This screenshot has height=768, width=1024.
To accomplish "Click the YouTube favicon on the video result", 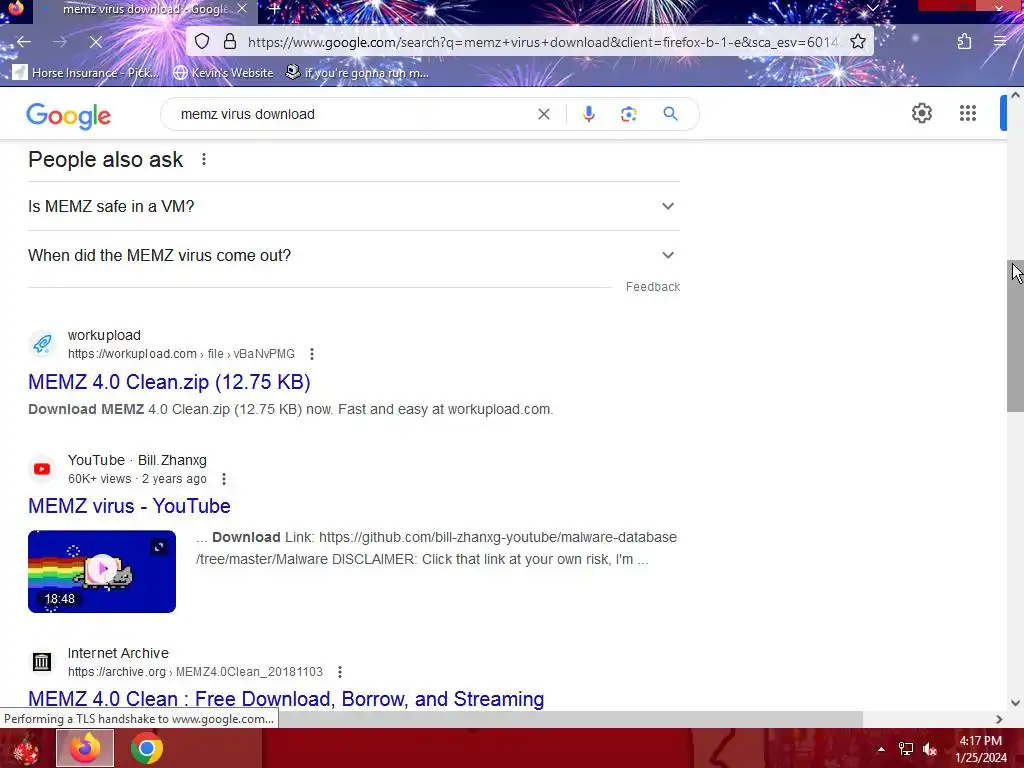I will tap(42, 469).
